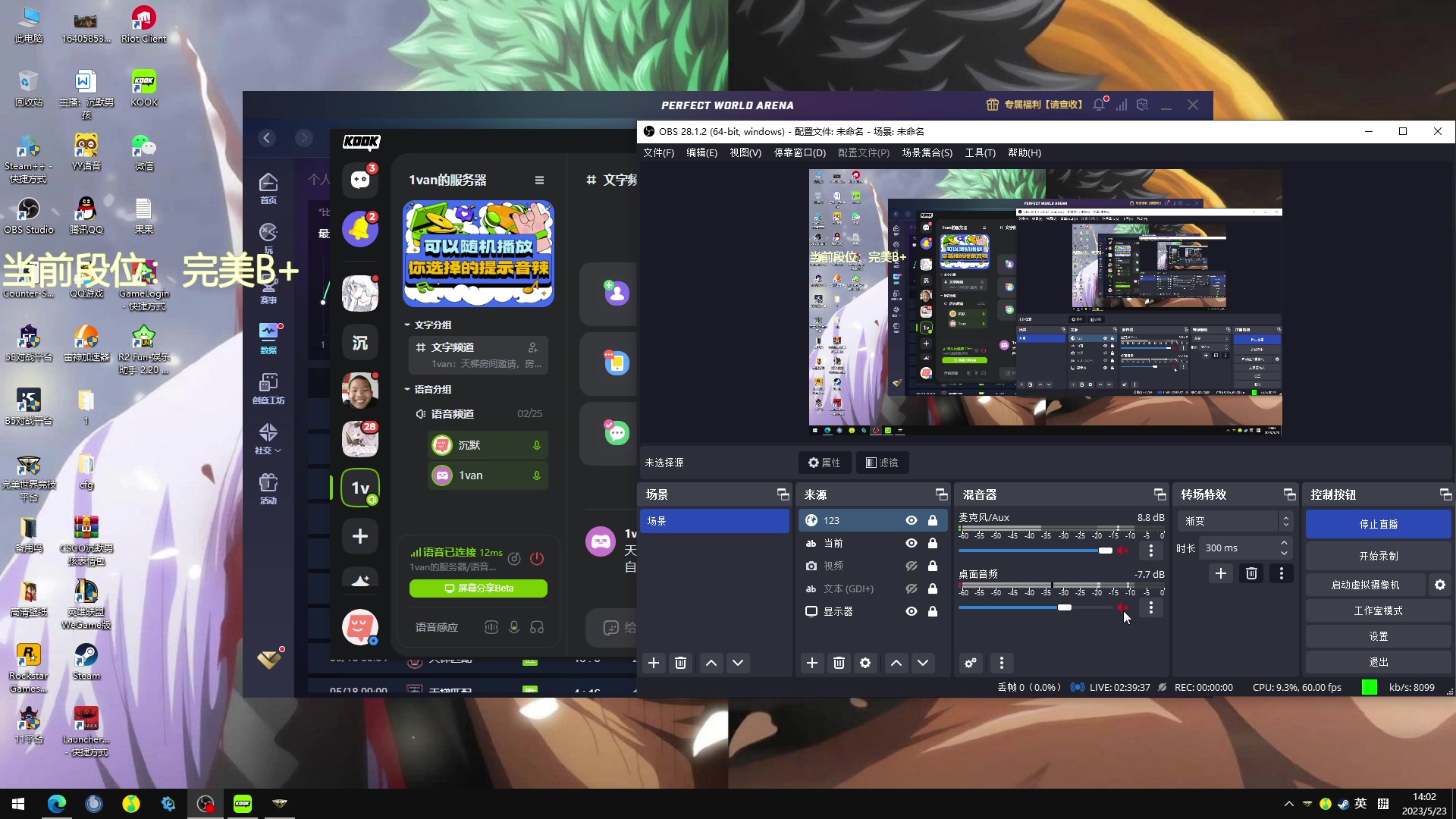Decrease transition duration with down arrow
Screen dimensions: 1456x819
click(x=1284, y=553)
